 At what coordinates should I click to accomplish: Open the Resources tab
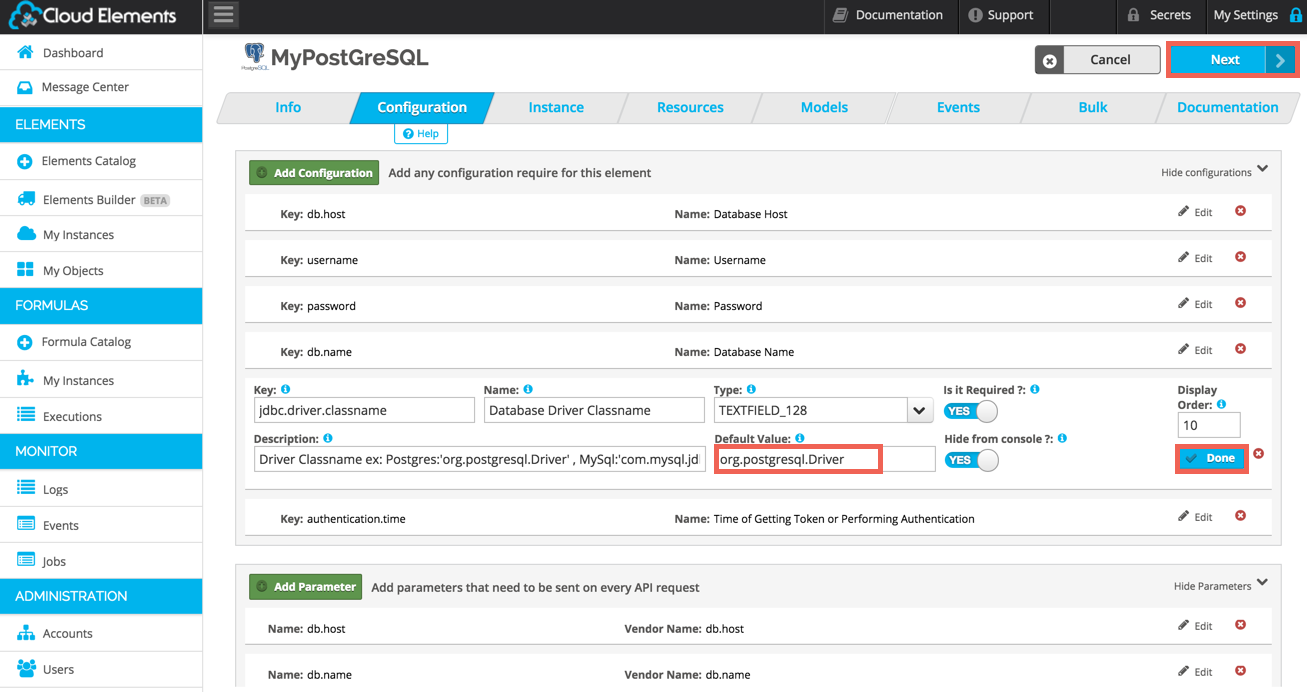coord(690,107)
